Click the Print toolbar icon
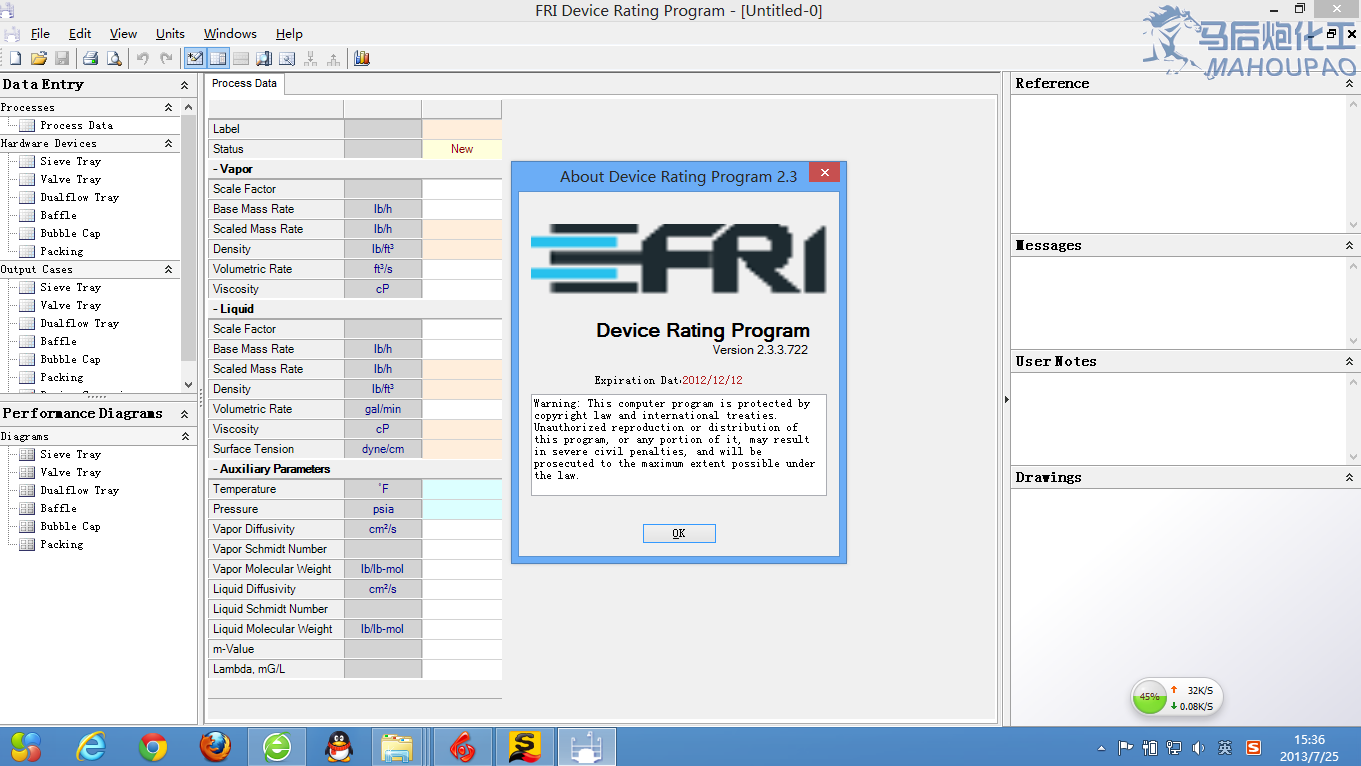Image resolution: width=1361 pixels, height=766 pixels. pos(90,59)
